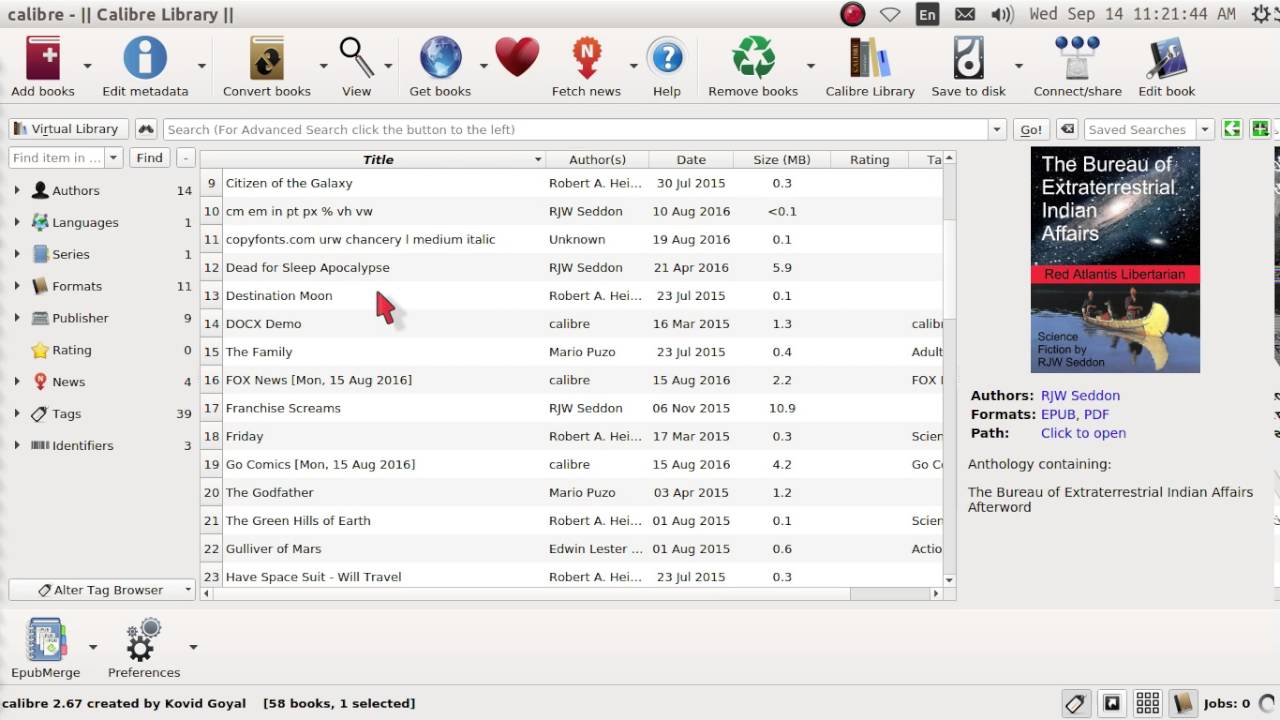The image size is (1280, 720).
Task: Expand the Authors category
Action: click(17, 190)
